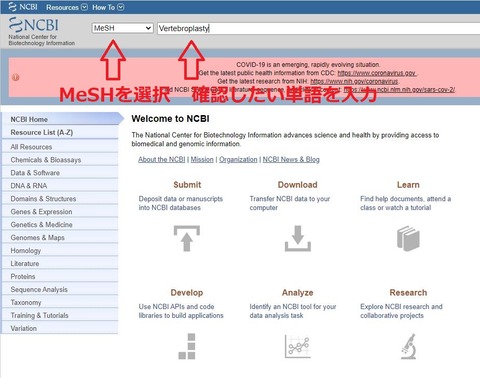
Task: Expand the Resources menu
Action: pos(67,7)
